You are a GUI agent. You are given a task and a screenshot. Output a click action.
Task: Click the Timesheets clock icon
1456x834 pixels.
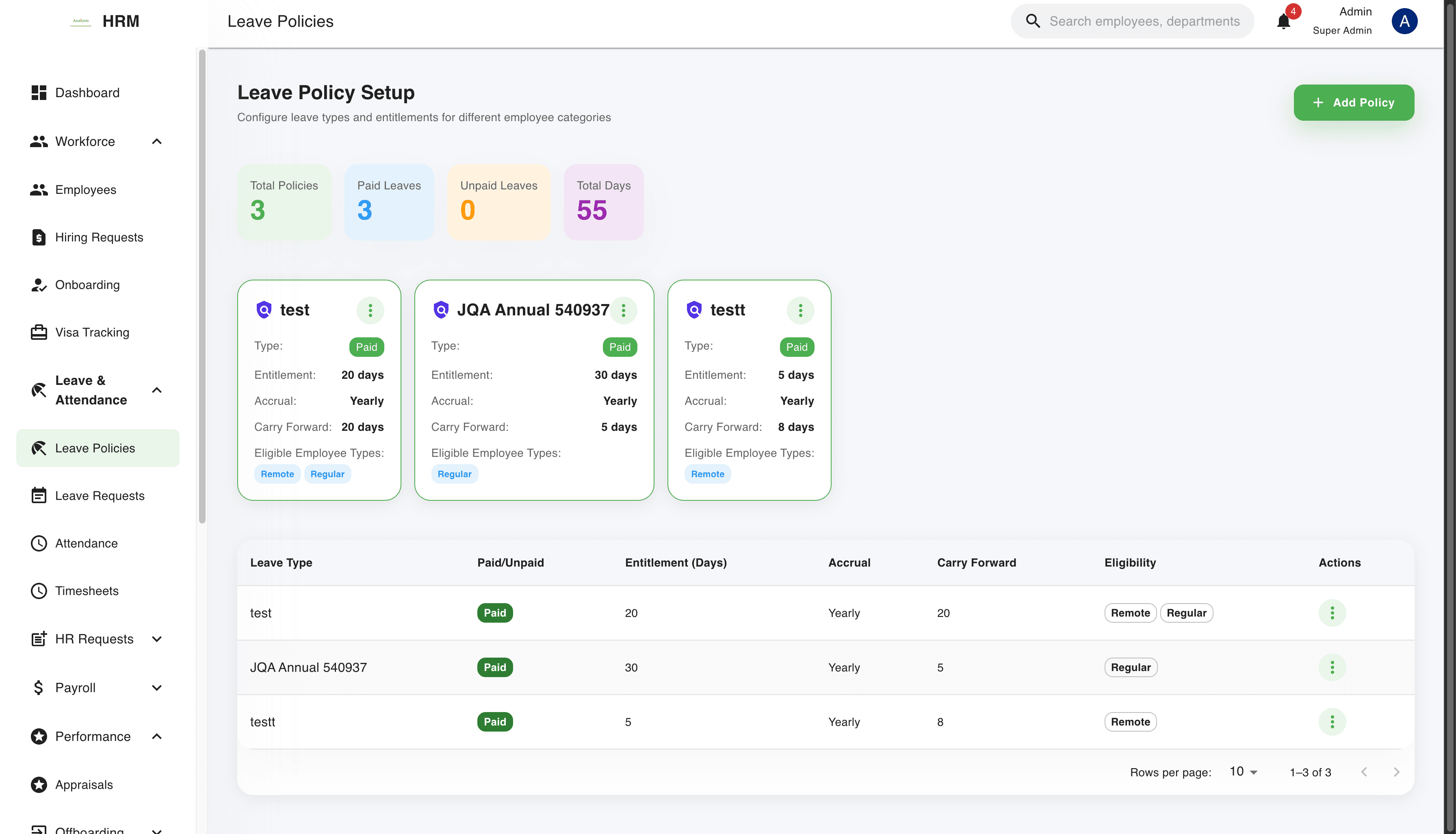click(x=38, y=591)
